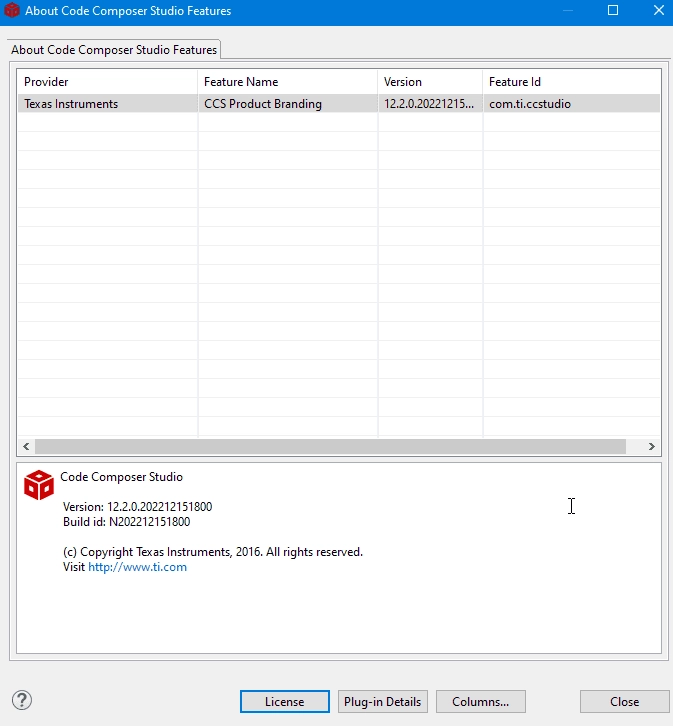Click the left arrow of the horizontal scrollbar
The image size is (673, 726).
point(26,446)
